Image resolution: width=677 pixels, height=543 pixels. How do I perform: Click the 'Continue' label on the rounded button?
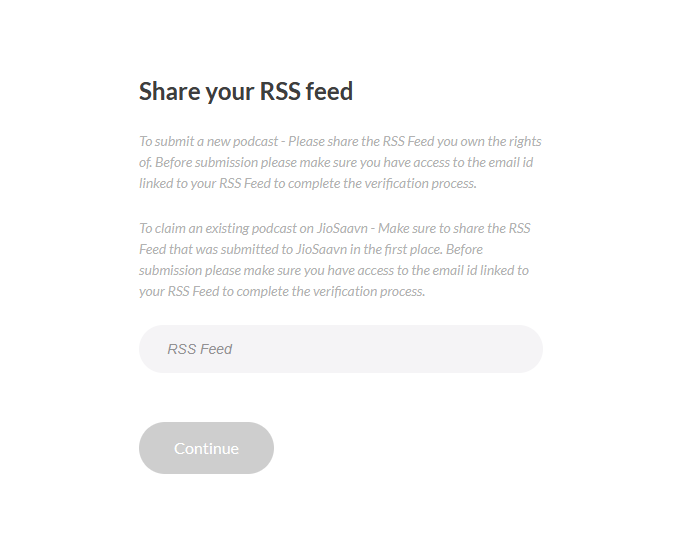(206, 448)
